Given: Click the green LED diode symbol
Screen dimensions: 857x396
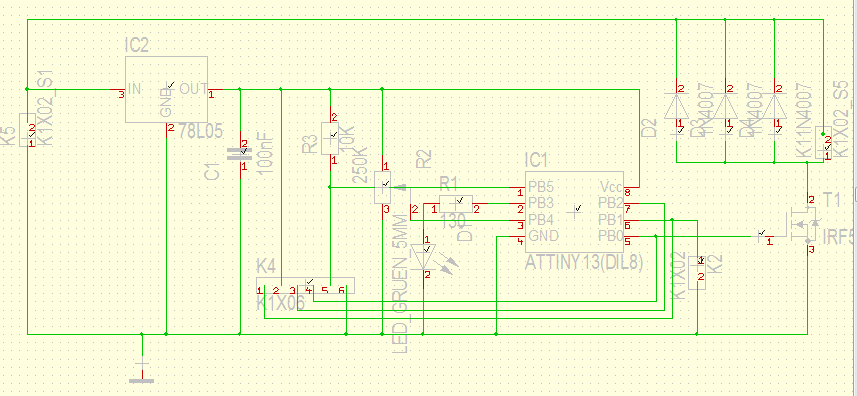Looking at the screenshot, I should [x=425, y=256].
